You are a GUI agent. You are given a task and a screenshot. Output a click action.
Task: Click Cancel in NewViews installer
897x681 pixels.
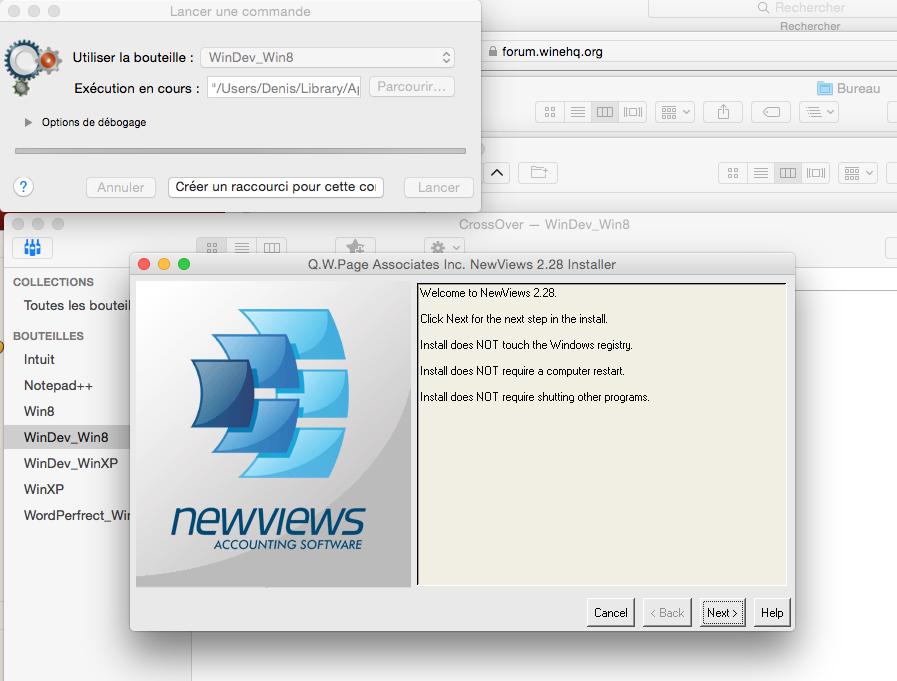610,612
